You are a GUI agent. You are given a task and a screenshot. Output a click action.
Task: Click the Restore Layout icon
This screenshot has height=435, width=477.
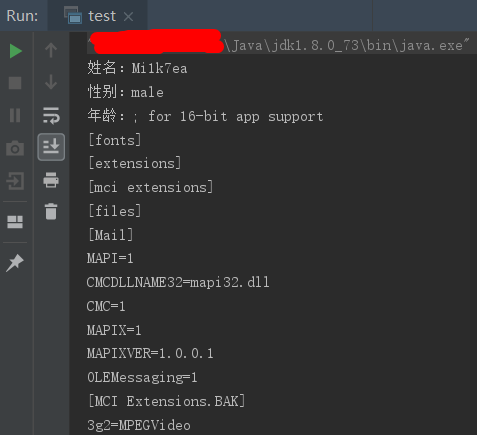(15, 222)
